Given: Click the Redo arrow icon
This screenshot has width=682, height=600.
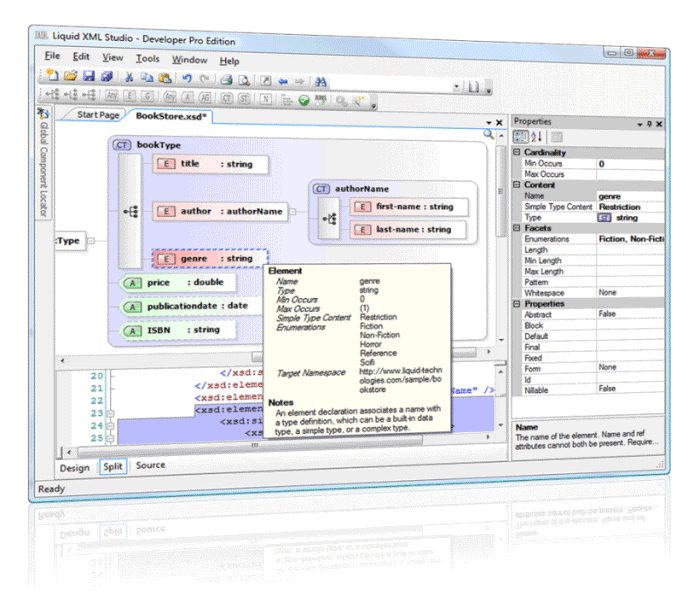Looking at the screenshot, I should coord(204,79).
